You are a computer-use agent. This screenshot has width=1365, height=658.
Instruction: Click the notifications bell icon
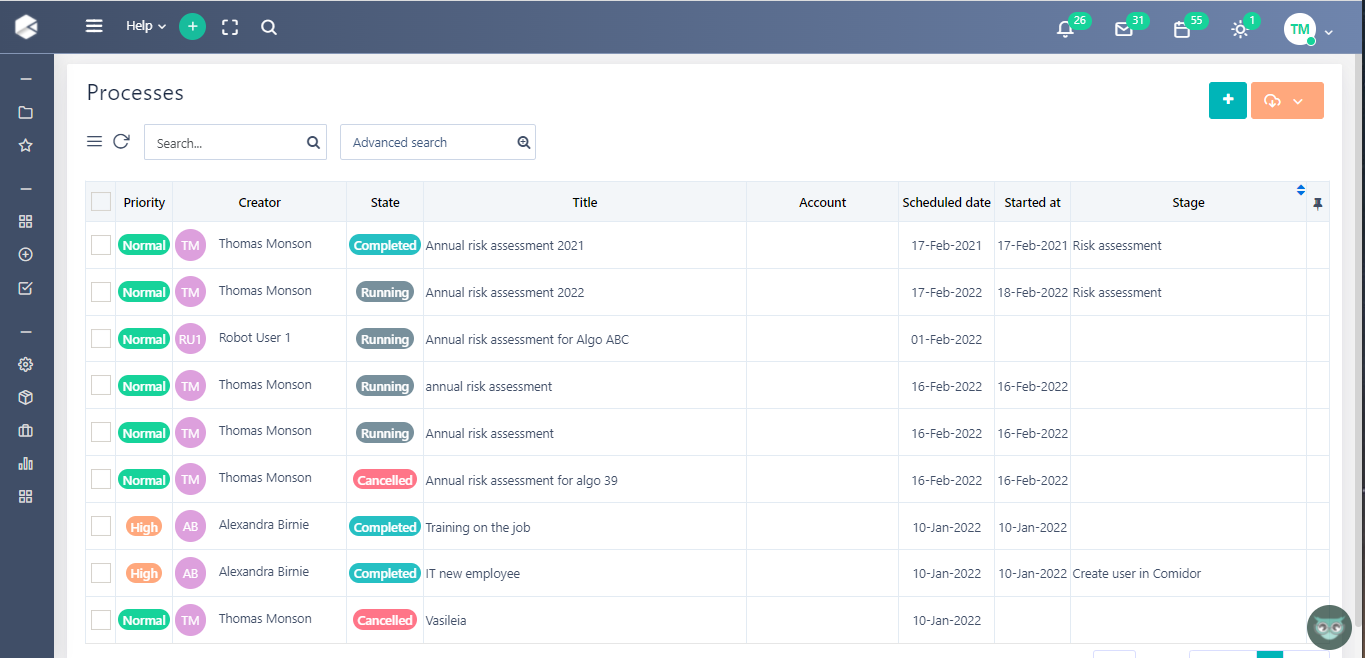click(x=1065, y=29)
